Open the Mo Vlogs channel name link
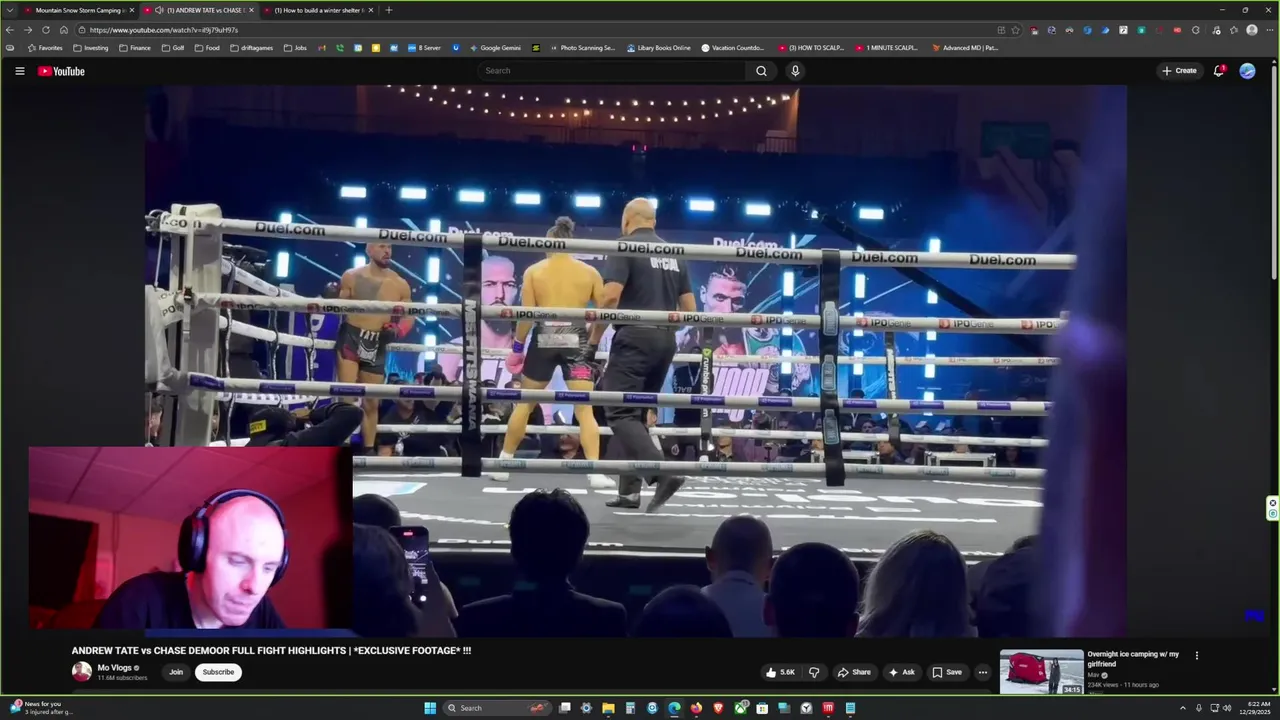 115,668
